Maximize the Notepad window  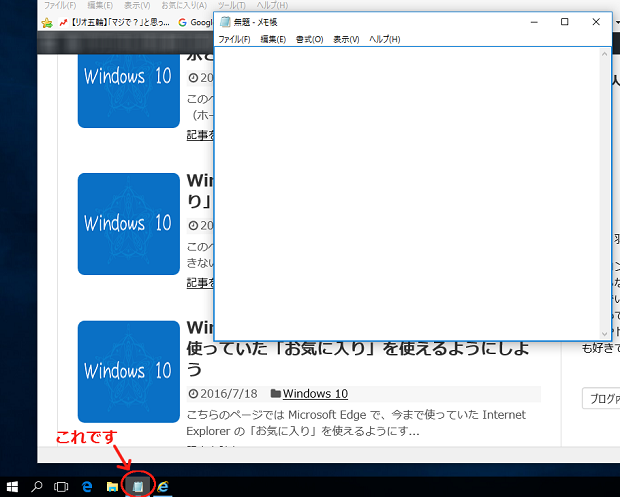pos(565,22)
